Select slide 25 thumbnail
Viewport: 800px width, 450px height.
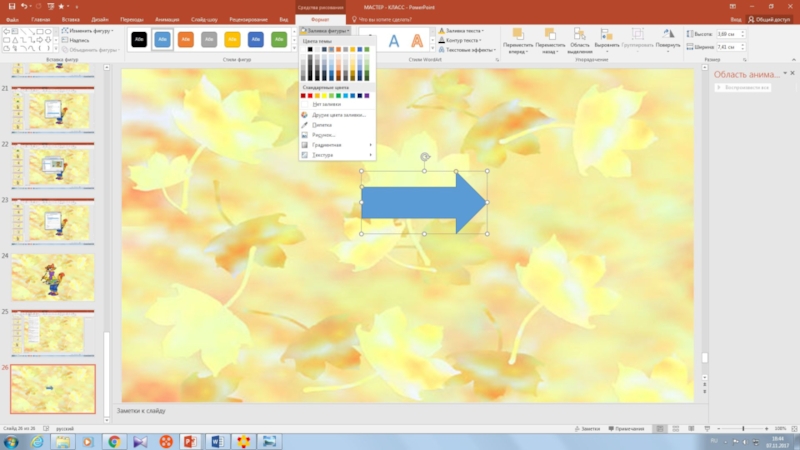pos(53,333)
